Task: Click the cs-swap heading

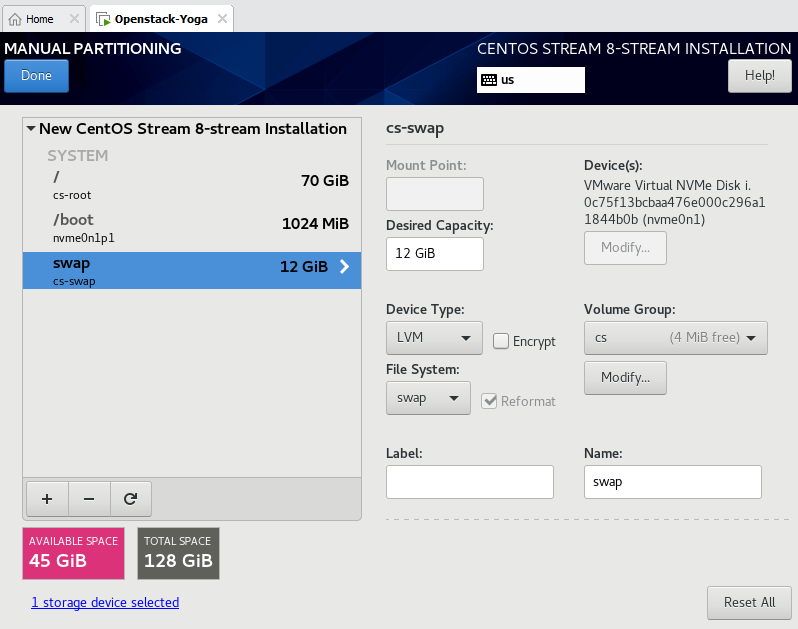Action: tap(415, 129)
